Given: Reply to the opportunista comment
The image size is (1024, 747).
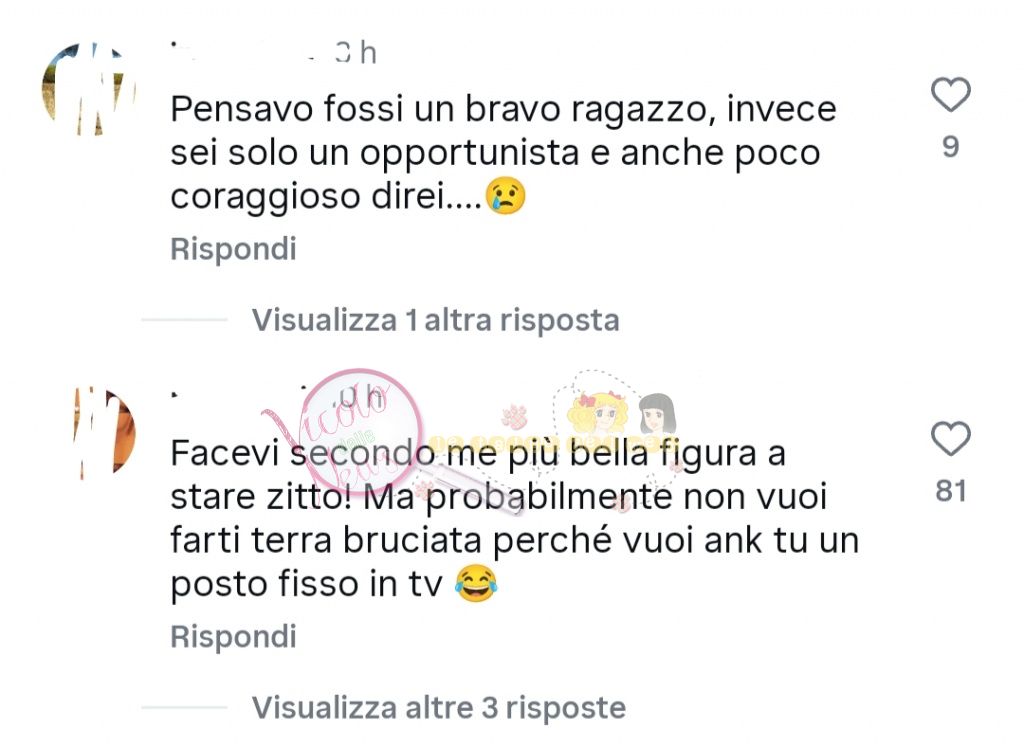Looking at the screenshot, I should point(233,249).
